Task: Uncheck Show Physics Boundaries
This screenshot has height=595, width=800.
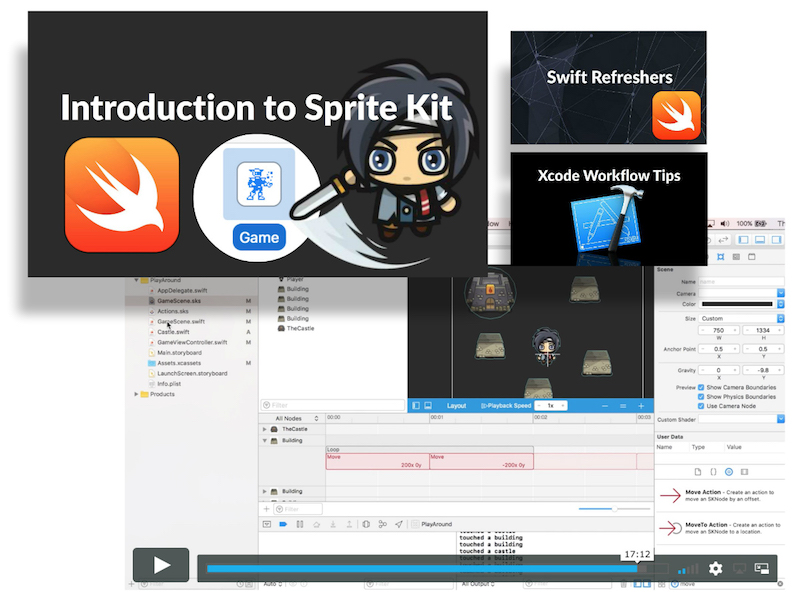Action: 701,396
